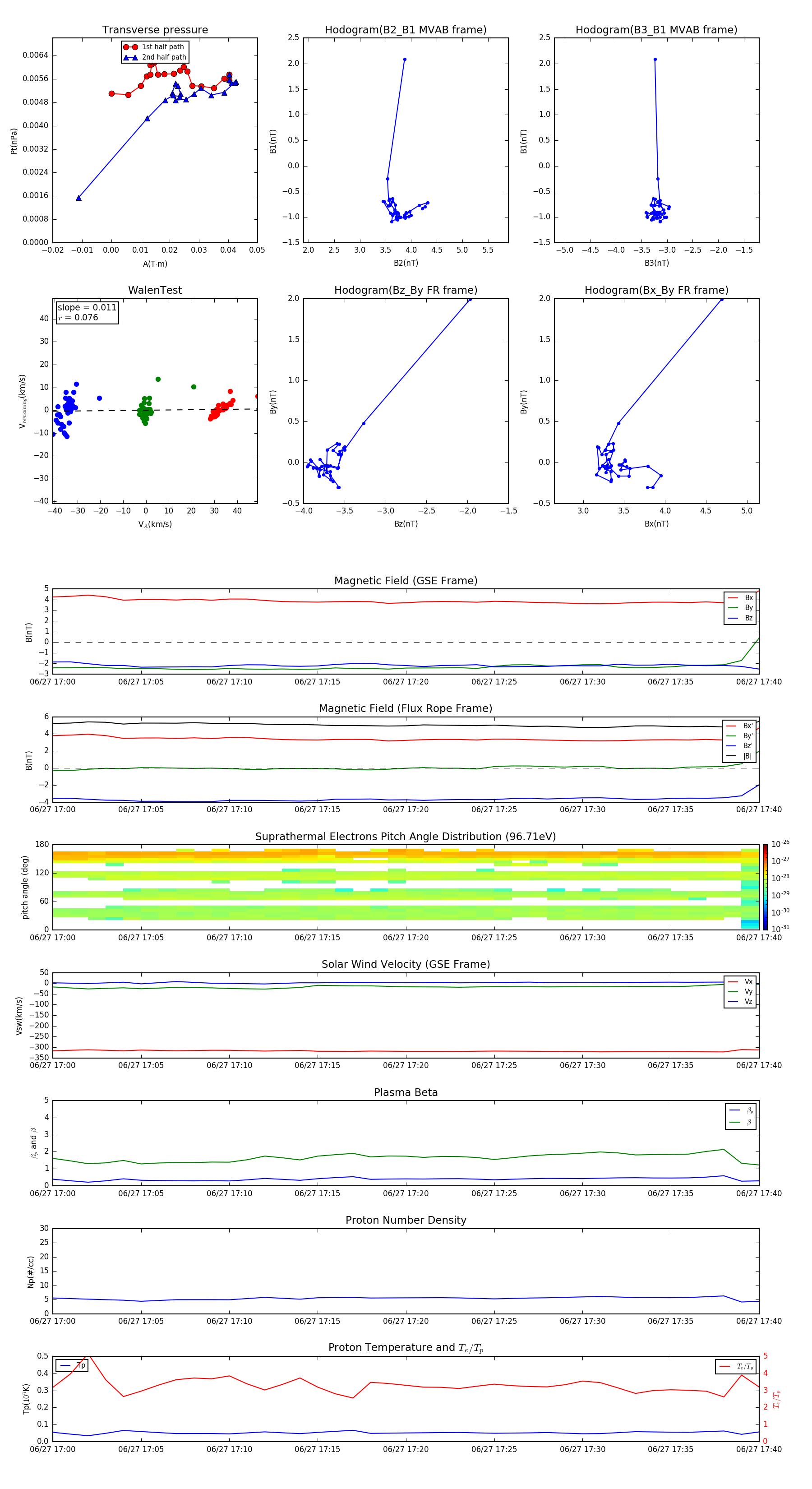Click the 'Vz' legend entry in velocity plot

(x=740, y=1002)
